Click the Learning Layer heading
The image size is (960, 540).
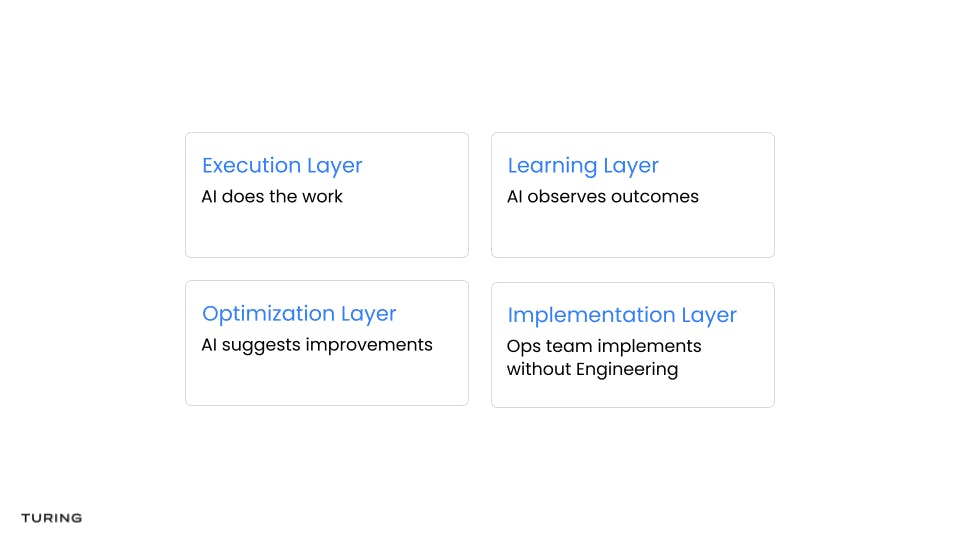(583, 166)
